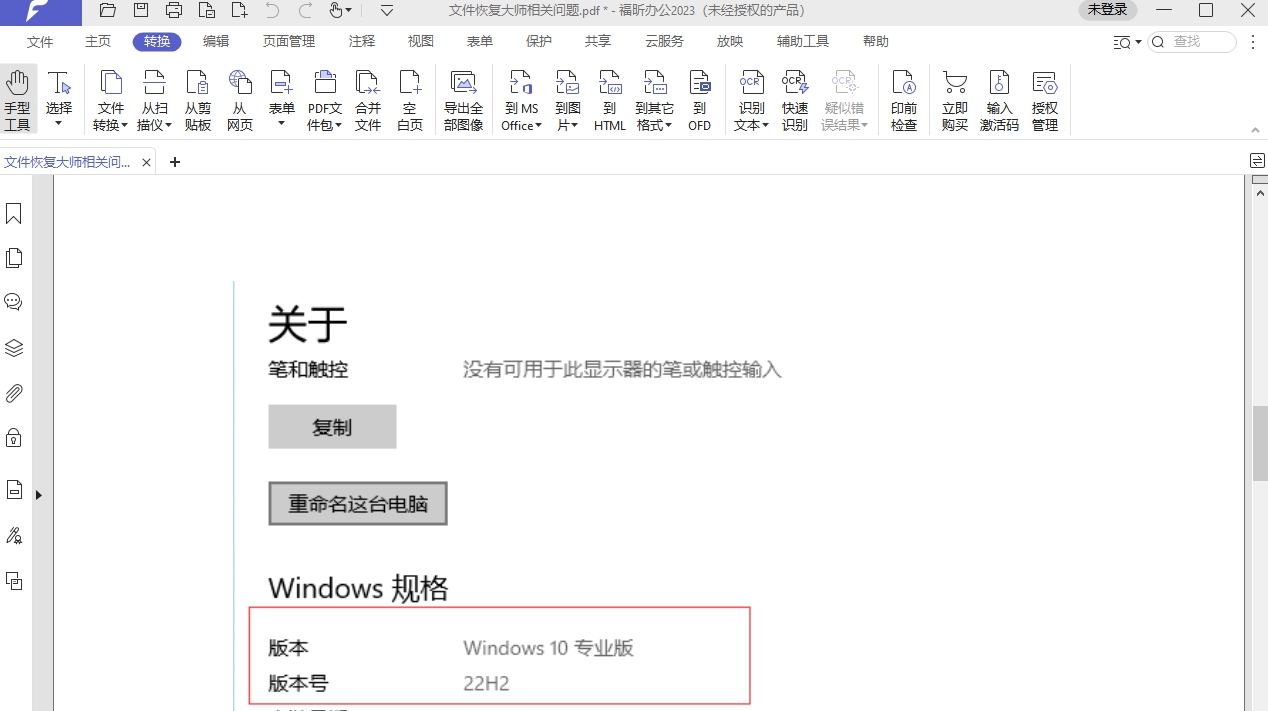Click the Not Logged In (未登录) button
This screenshot has width=1268, height=711.
click(1107, 10)
